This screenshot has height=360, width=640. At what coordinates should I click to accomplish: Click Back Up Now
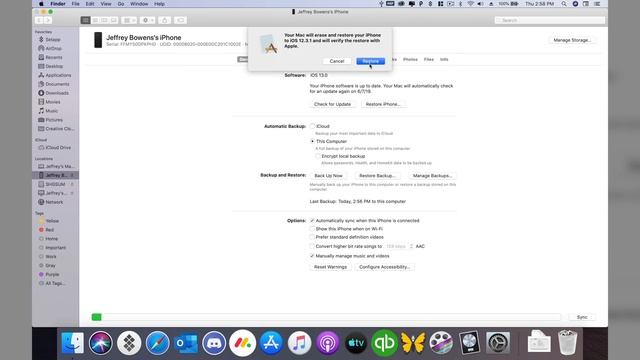[x=328, y=176]
